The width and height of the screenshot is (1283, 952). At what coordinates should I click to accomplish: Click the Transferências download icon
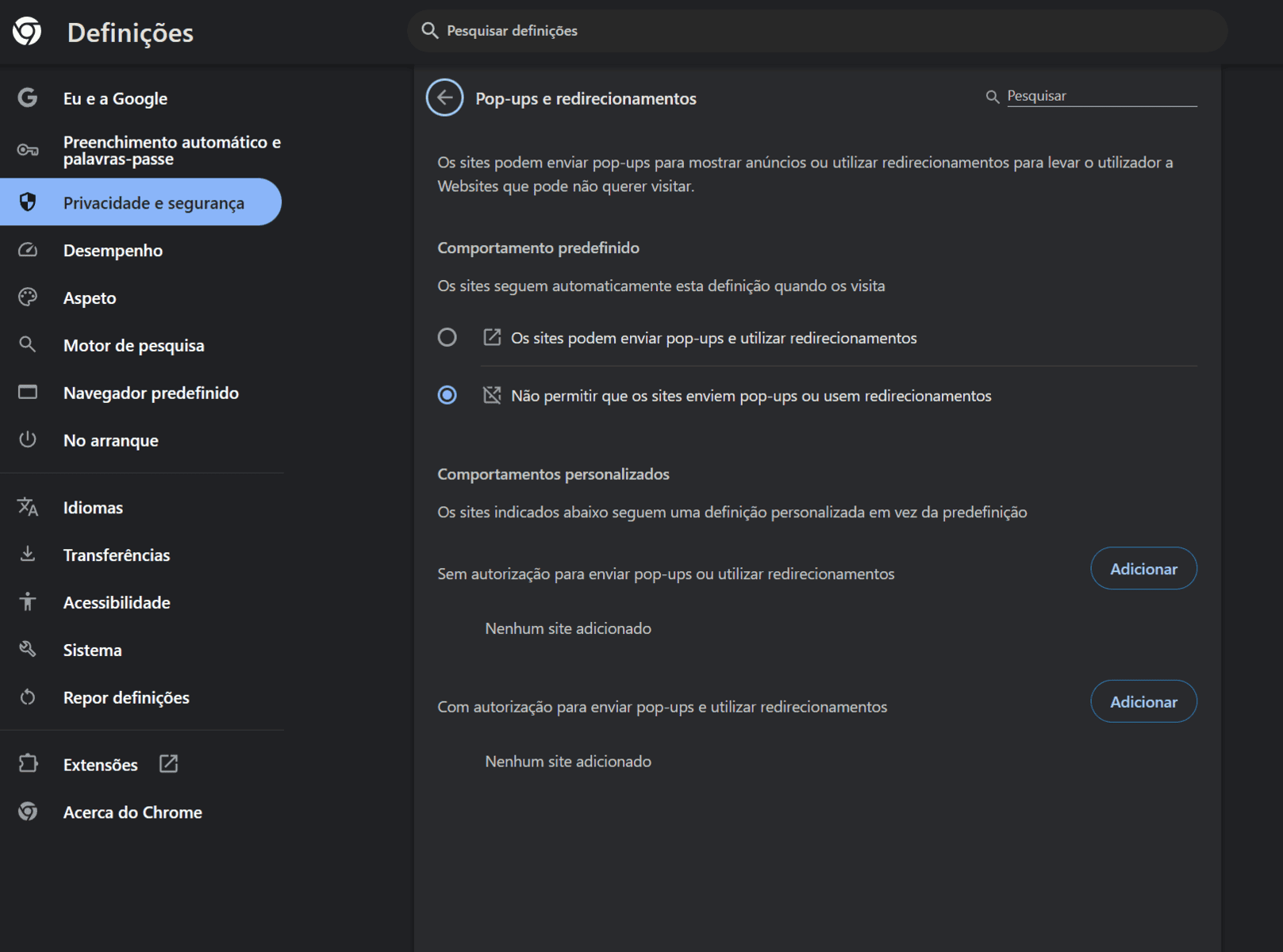[x=27, y=554]
